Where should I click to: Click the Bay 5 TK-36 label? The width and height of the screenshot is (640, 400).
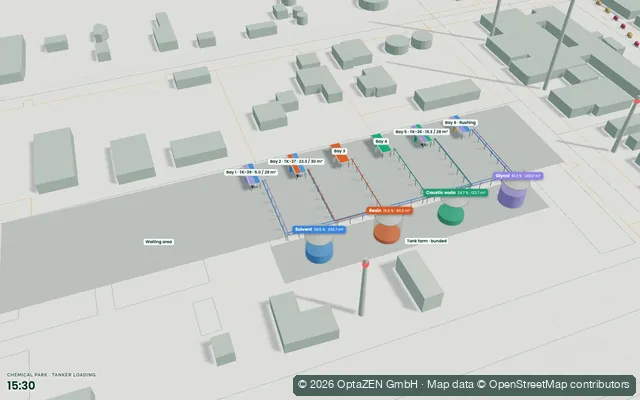coord(422,132)
